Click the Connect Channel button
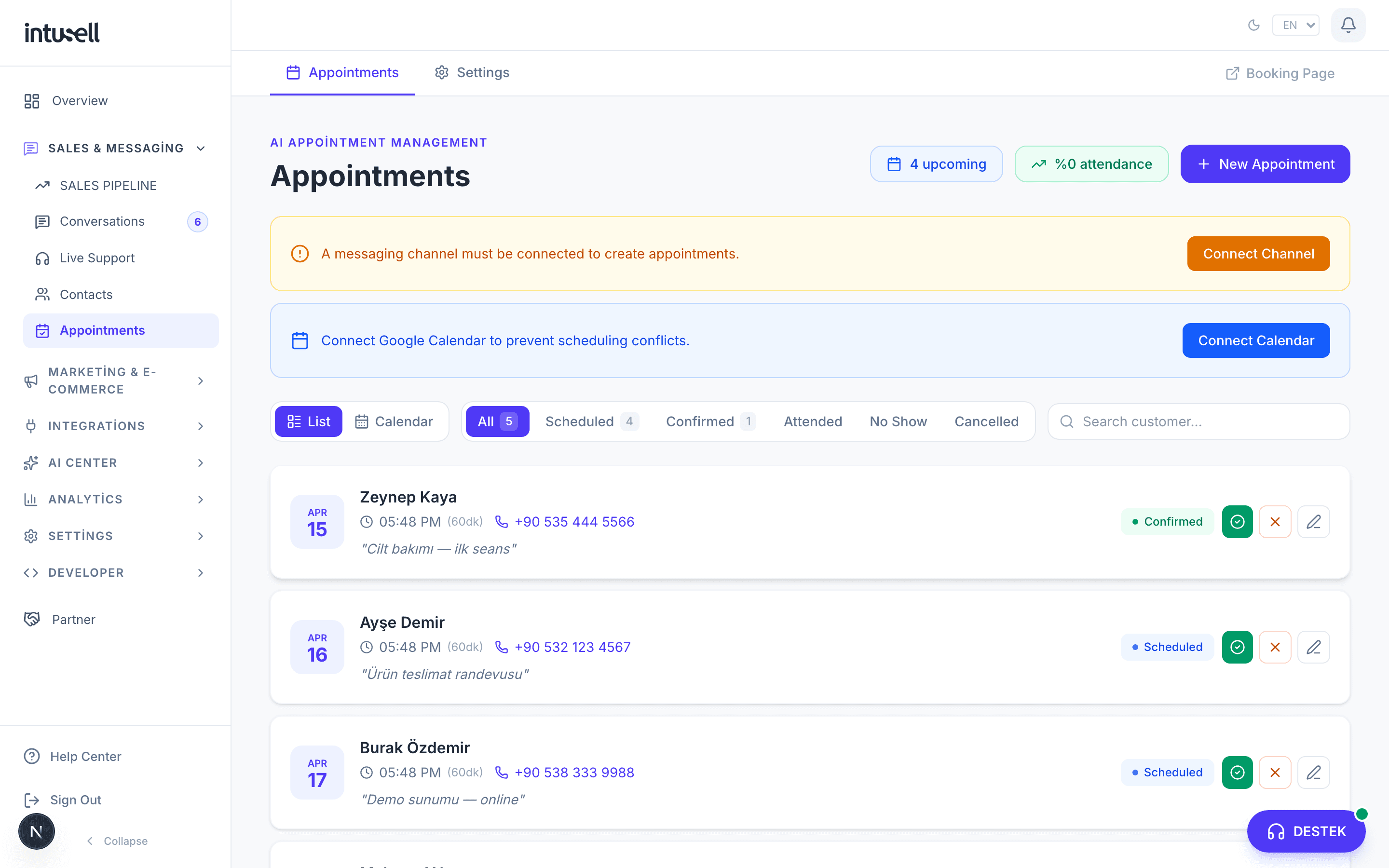Image resolution: width=1389 pixels, height=868 pixels. (1258, 254)
